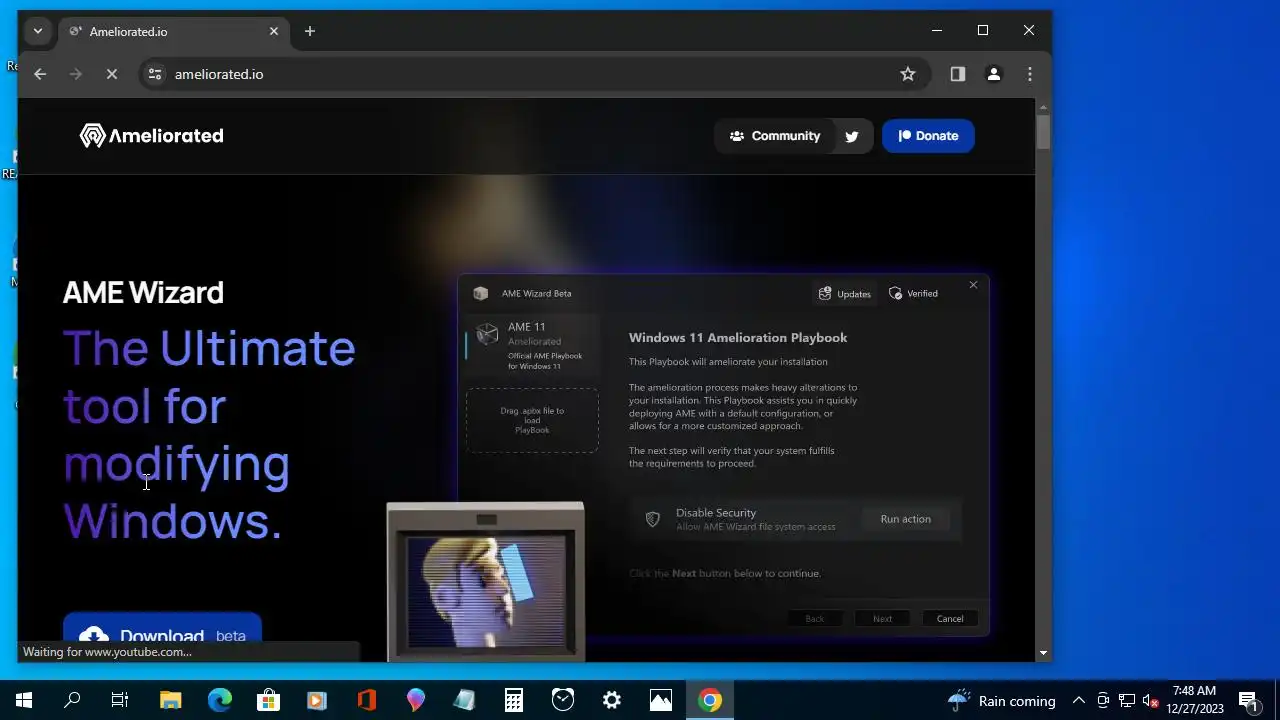This screenshot has height=720, width=1280.
Task: Click Run action for Disable Security
Action: point(905,519)
